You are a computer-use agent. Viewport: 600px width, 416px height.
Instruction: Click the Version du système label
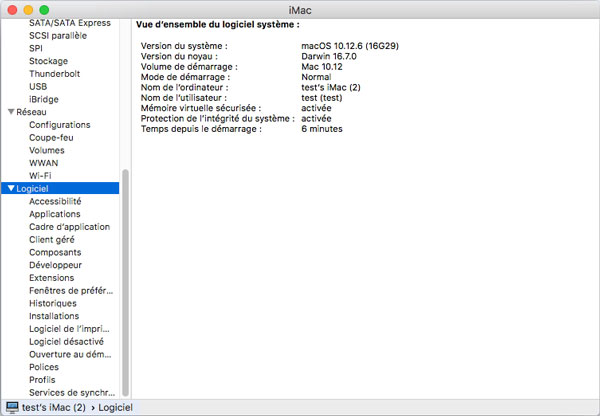point(184,46)
